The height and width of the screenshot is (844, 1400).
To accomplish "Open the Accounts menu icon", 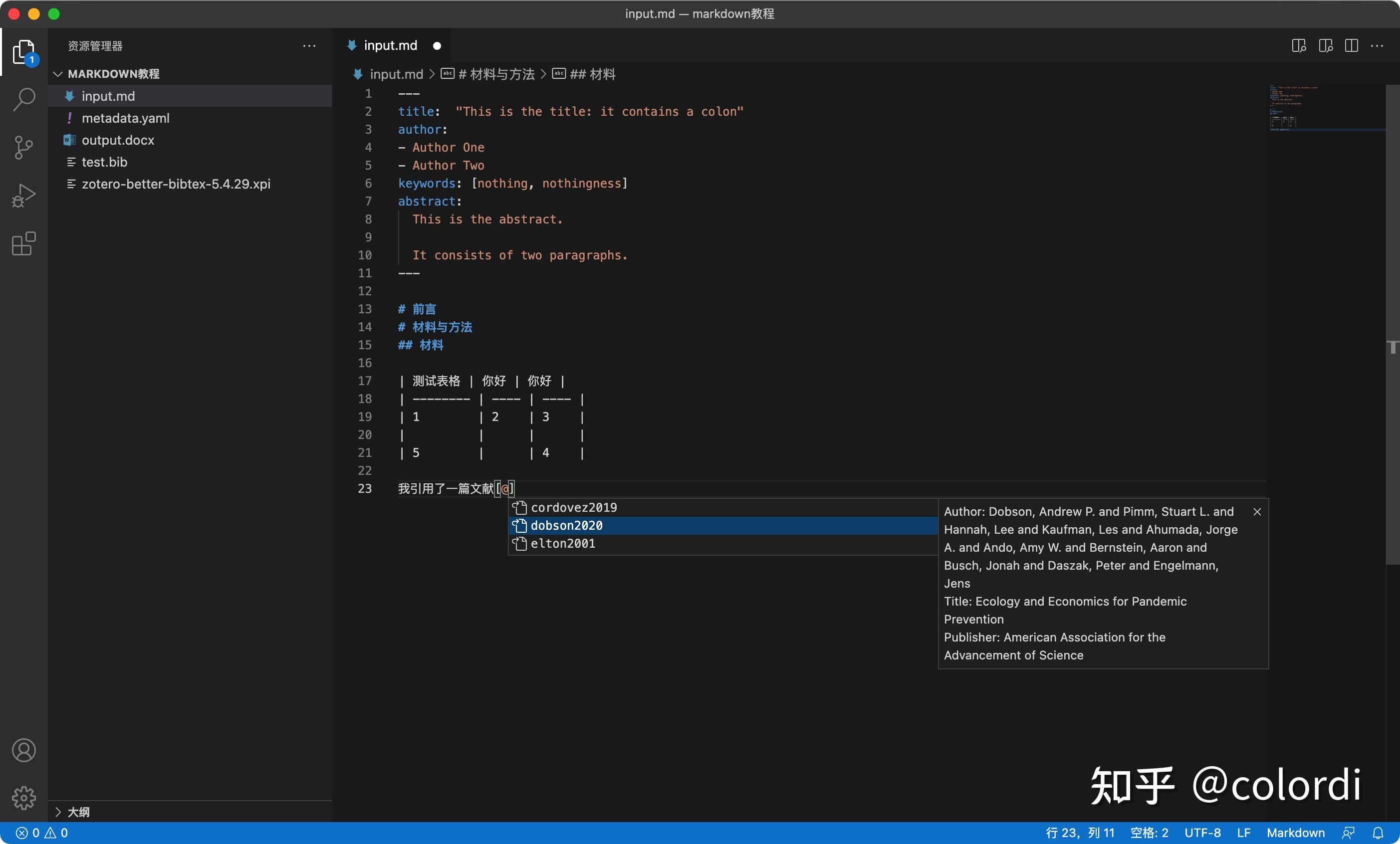I will coord(23,750).
